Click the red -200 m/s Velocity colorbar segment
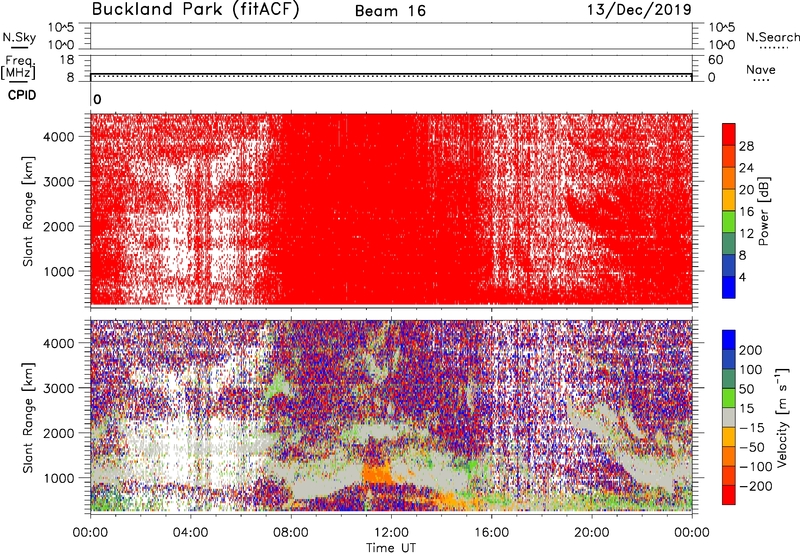Viewport: 800px width, 554px height. click(x=729, y=495)
